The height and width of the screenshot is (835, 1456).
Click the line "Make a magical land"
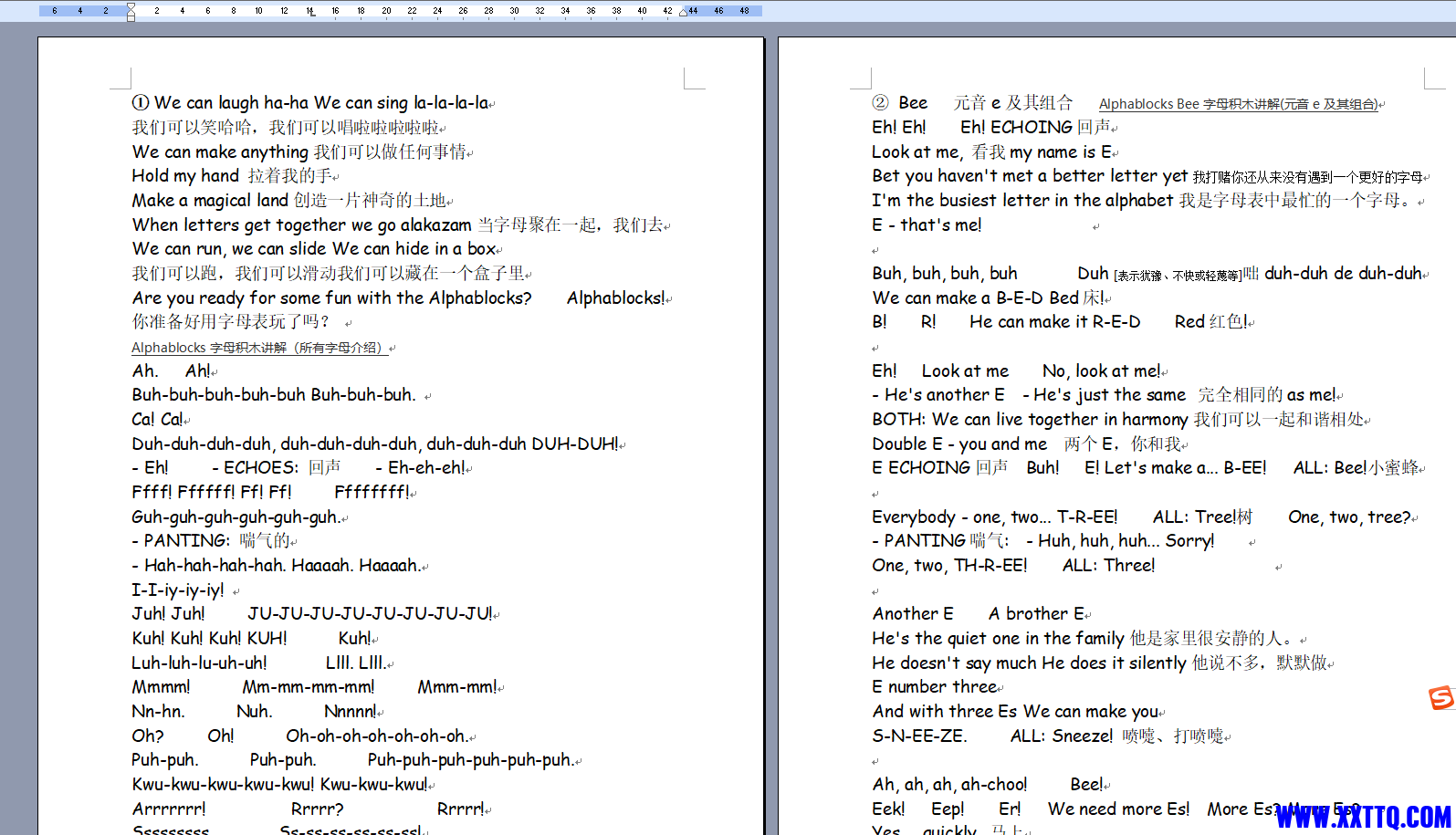pos(289,200)
